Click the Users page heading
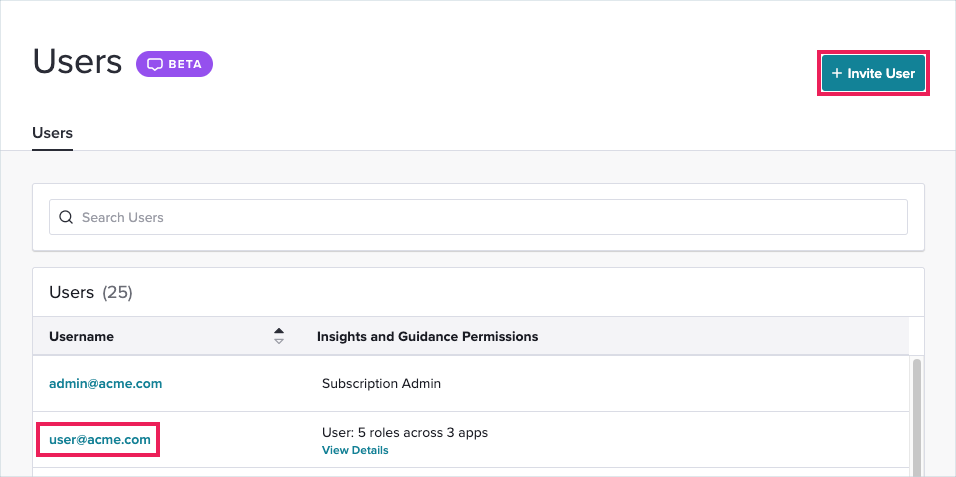956x477 pixels. [x=77, y=62]
